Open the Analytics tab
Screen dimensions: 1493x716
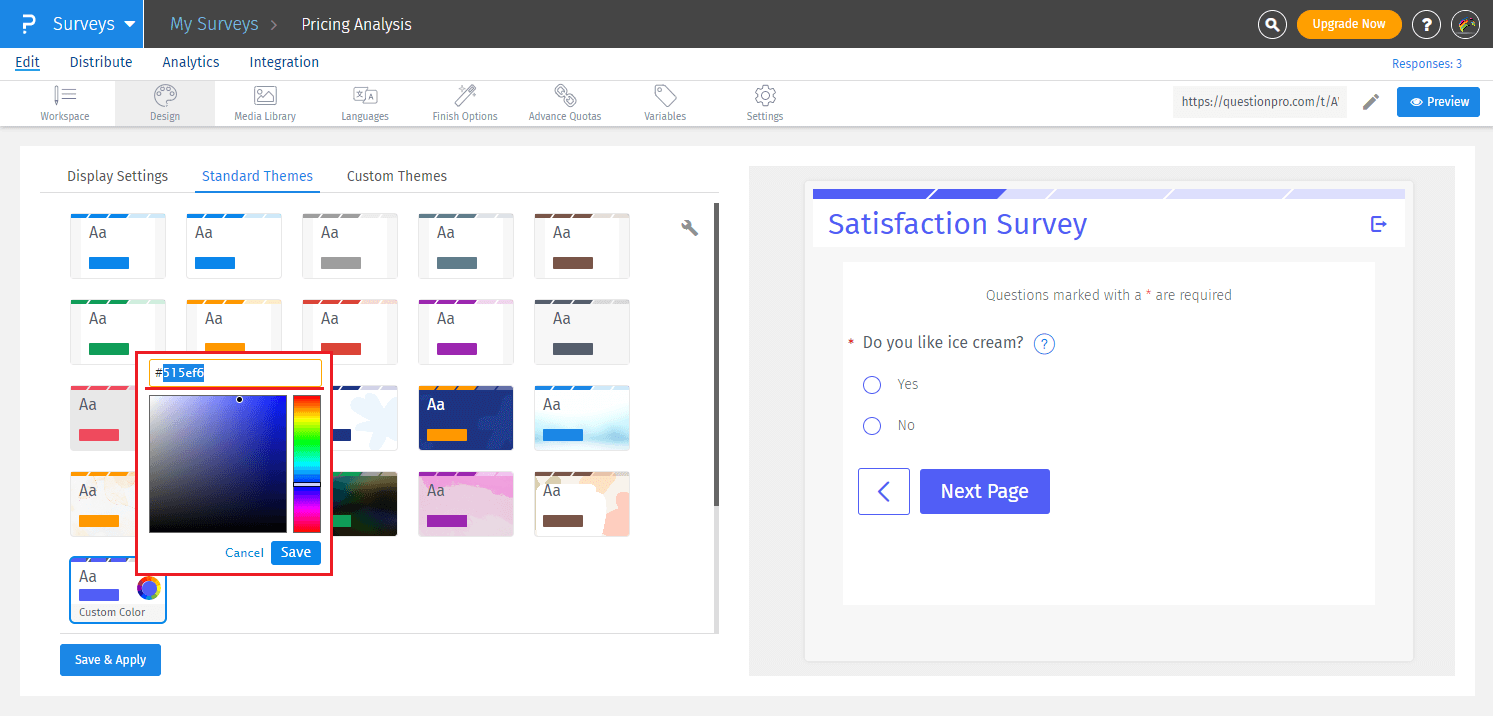(190, 61)
